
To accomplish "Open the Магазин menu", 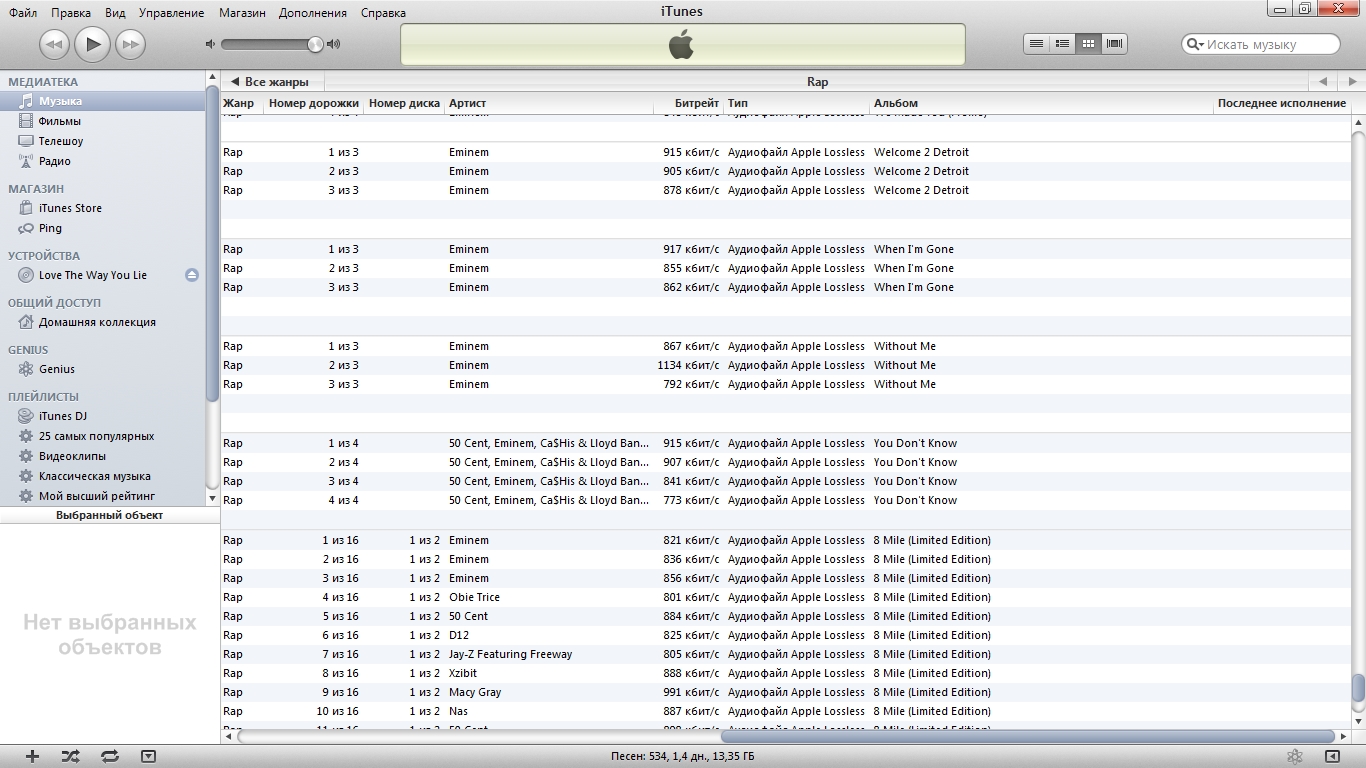I will pyautogui.click(x=241, y=13).
